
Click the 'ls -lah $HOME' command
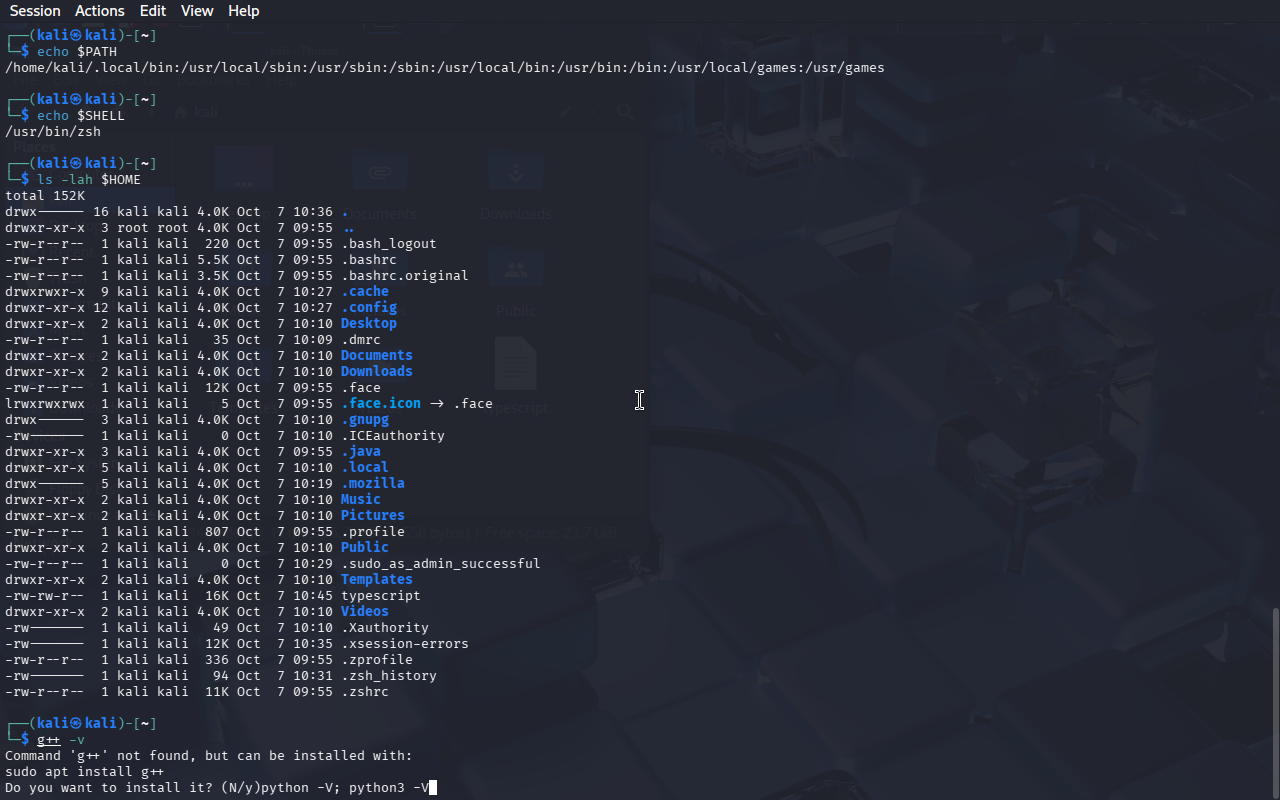coord(89,180)
